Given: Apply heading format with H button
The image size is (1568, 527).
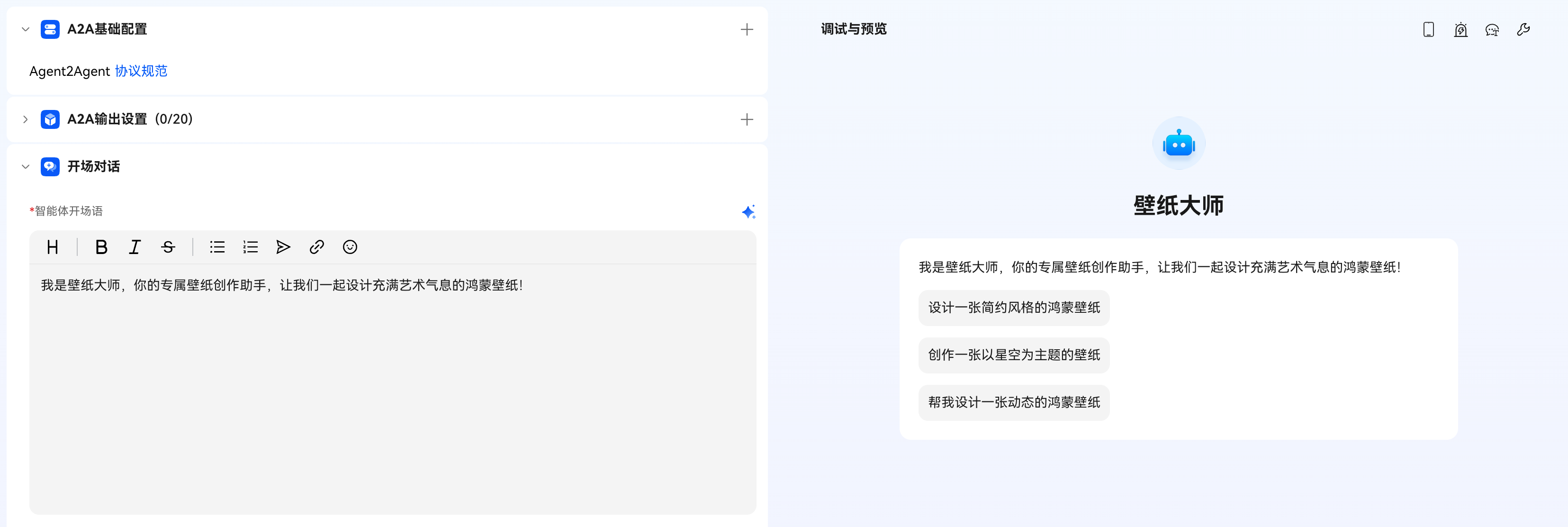Looking at the screenshot, I should click(x=53, y=247).
